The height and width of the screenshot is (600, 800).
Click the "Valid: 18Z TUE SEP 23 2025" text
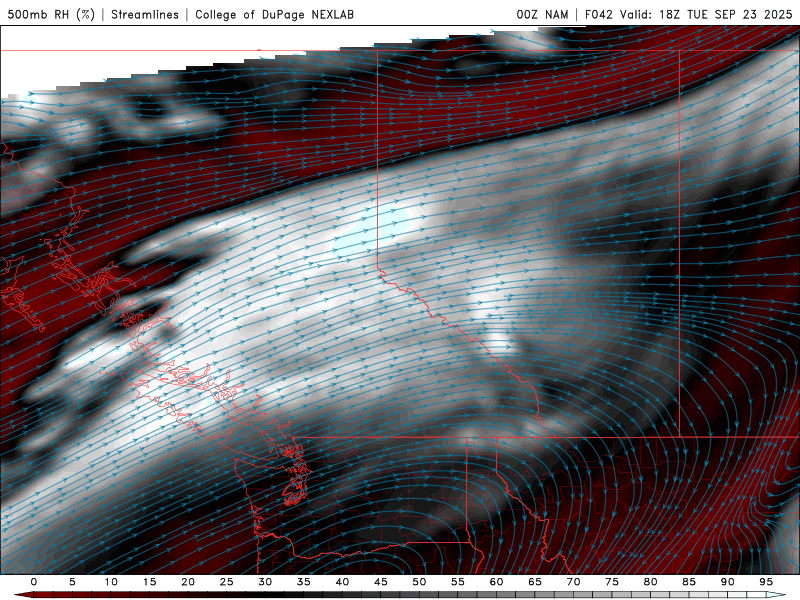(706, 14)
